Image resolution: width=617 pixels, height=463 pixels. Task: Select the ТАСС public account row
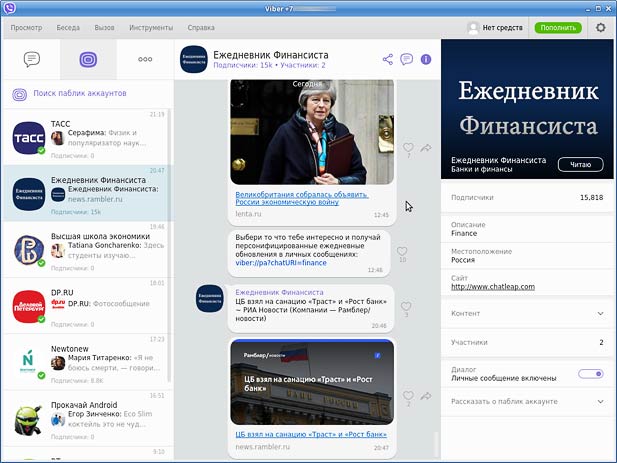tap(87, 137)
